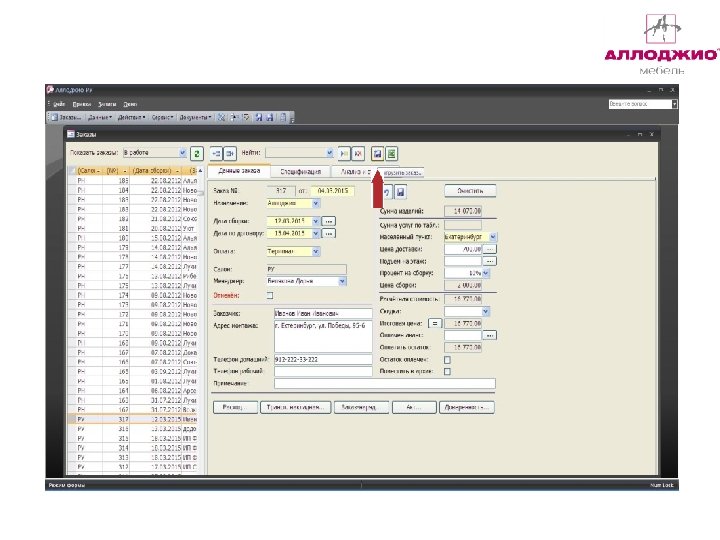Click into the Адрес монтажа text area

(323, 337)
